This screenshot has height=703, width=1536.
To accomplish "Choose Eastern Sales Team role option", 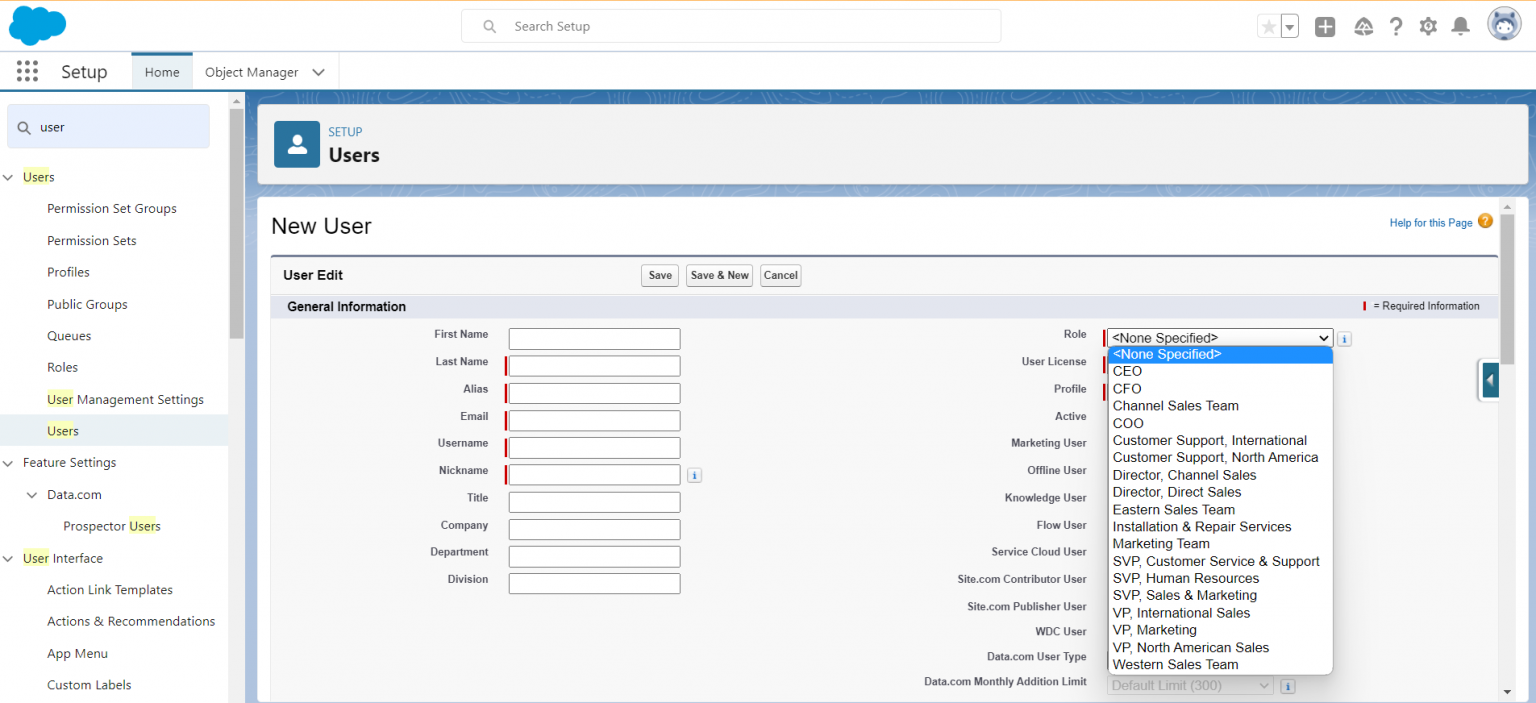I will pos(1220,509).
